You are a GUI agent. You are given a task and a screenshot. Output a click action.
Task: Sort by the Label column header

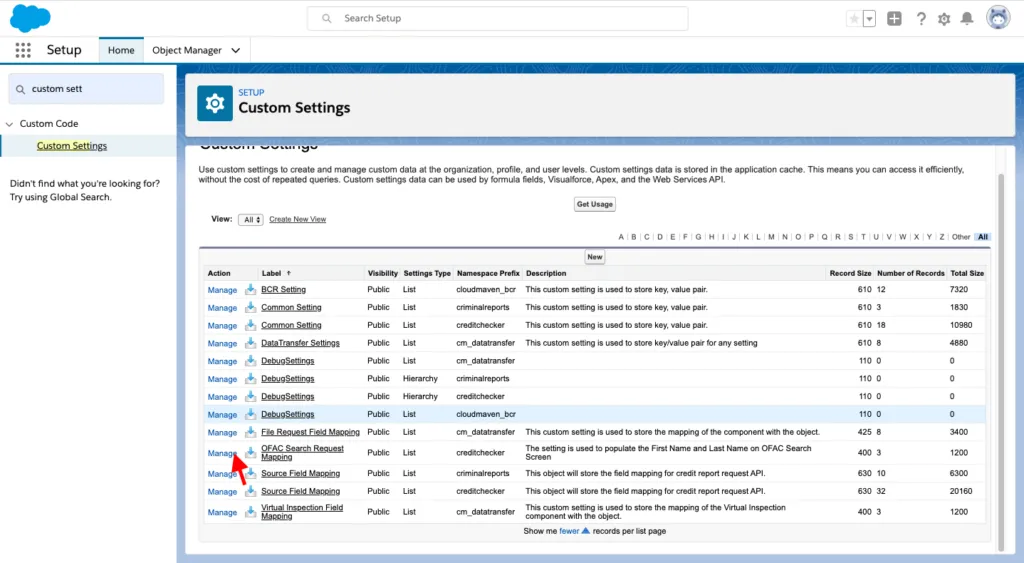271,274
